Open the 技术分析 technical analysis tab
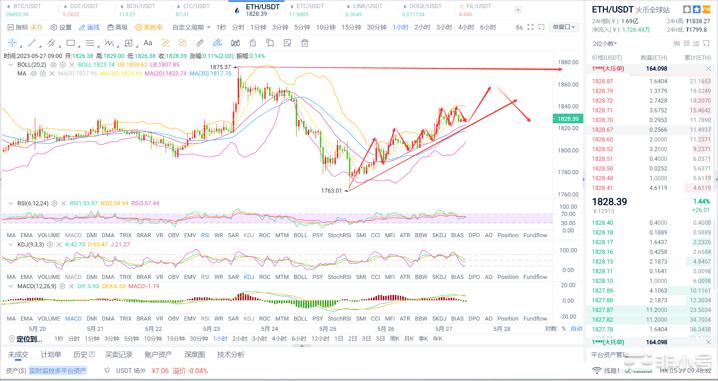718x381 pixels. click(231, 354)
